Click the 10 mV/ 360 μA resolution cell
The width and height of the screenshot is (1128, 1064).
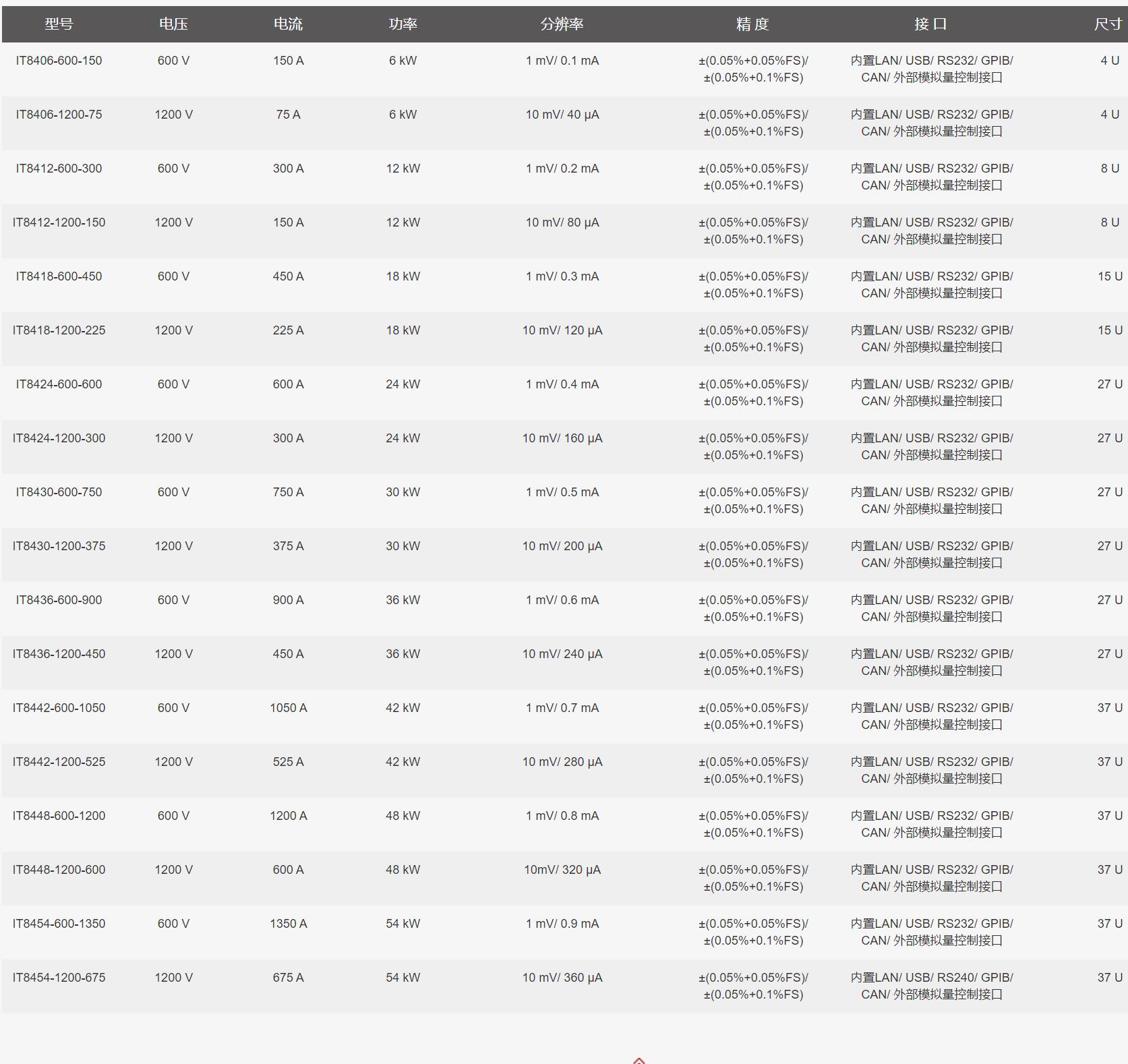coord(562,978)
